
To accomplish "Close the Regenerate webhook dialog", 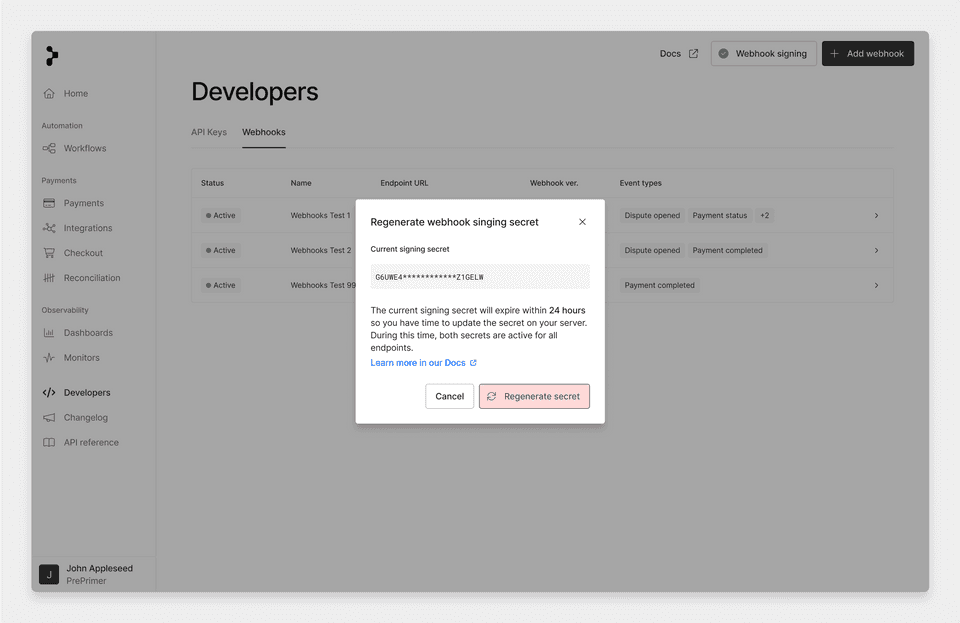I will (582, 222).
